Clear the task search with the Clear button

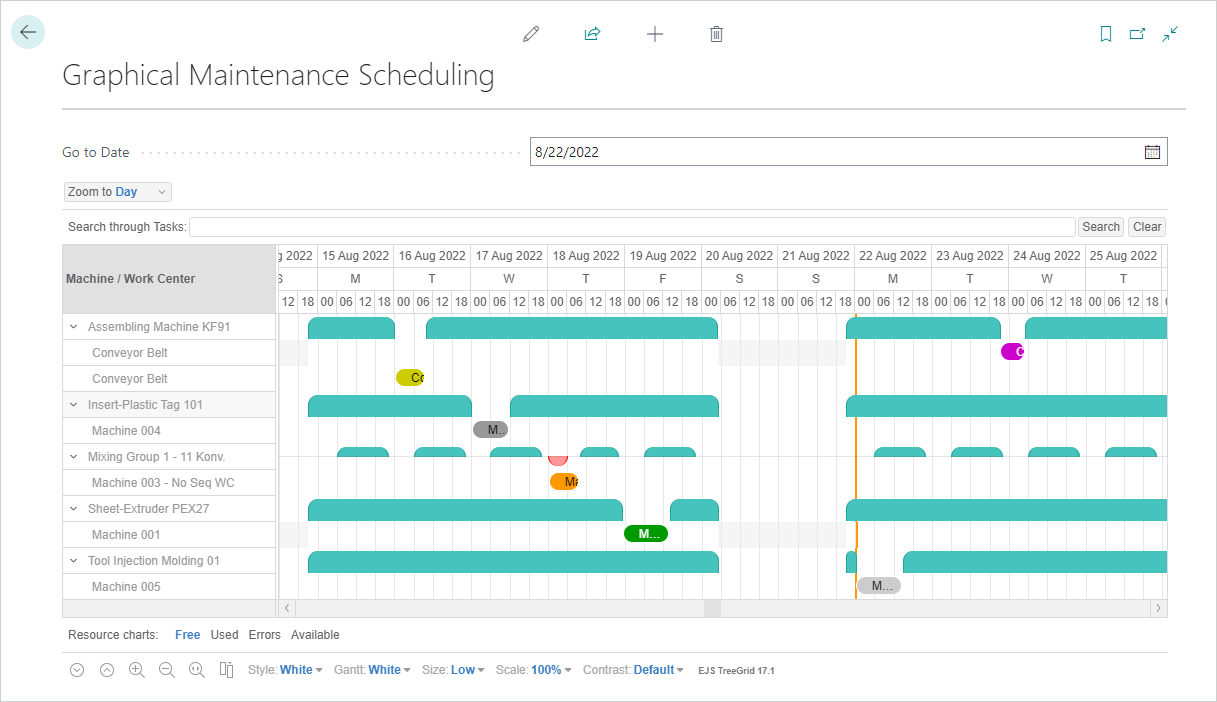1146,226
